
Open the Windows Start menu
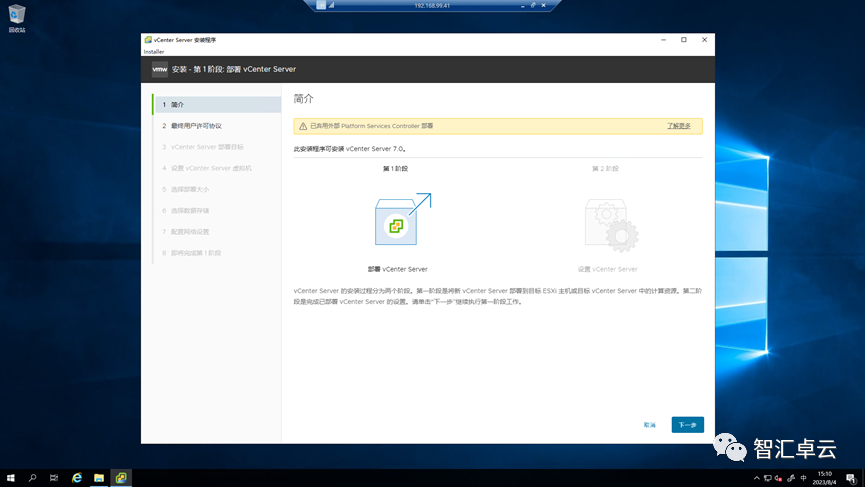pyautogui.click(x=10, y=478)
